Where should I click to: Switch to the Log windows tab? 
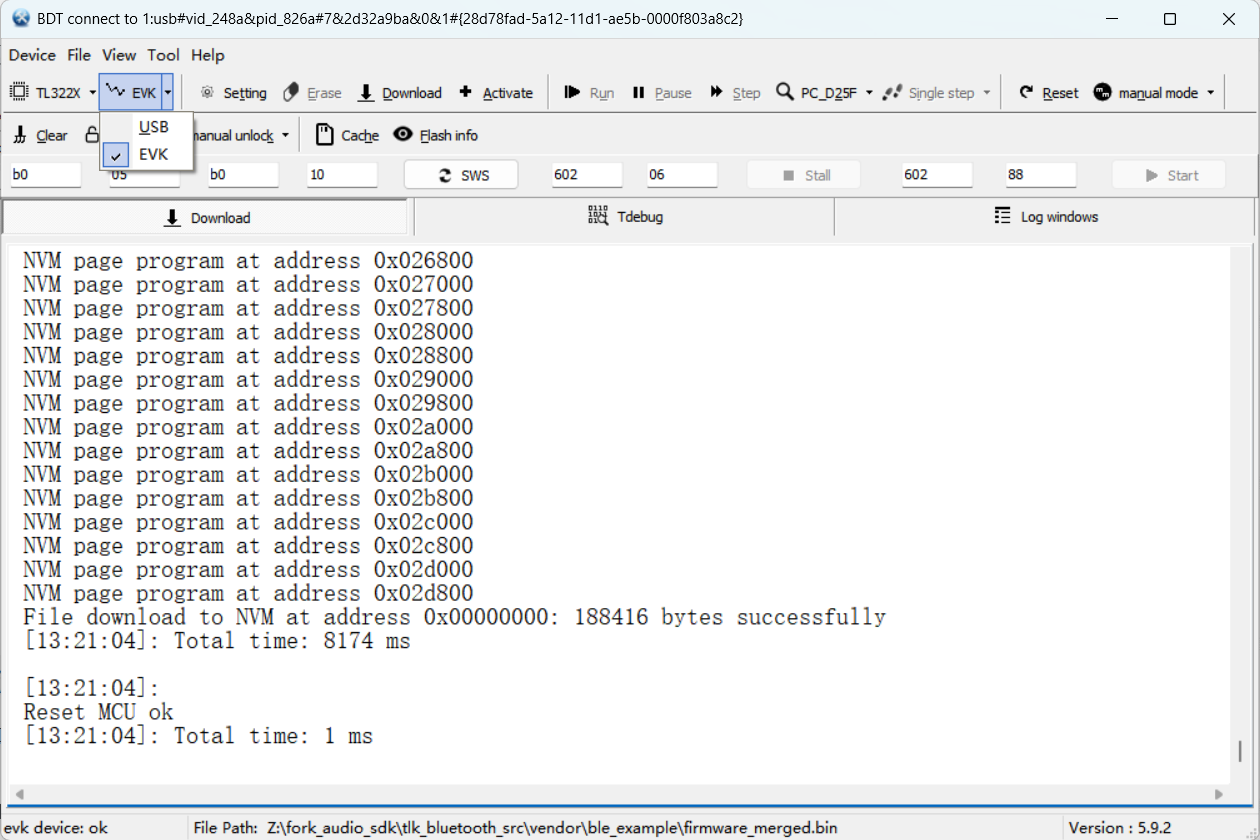click(x=1045, y=217)
